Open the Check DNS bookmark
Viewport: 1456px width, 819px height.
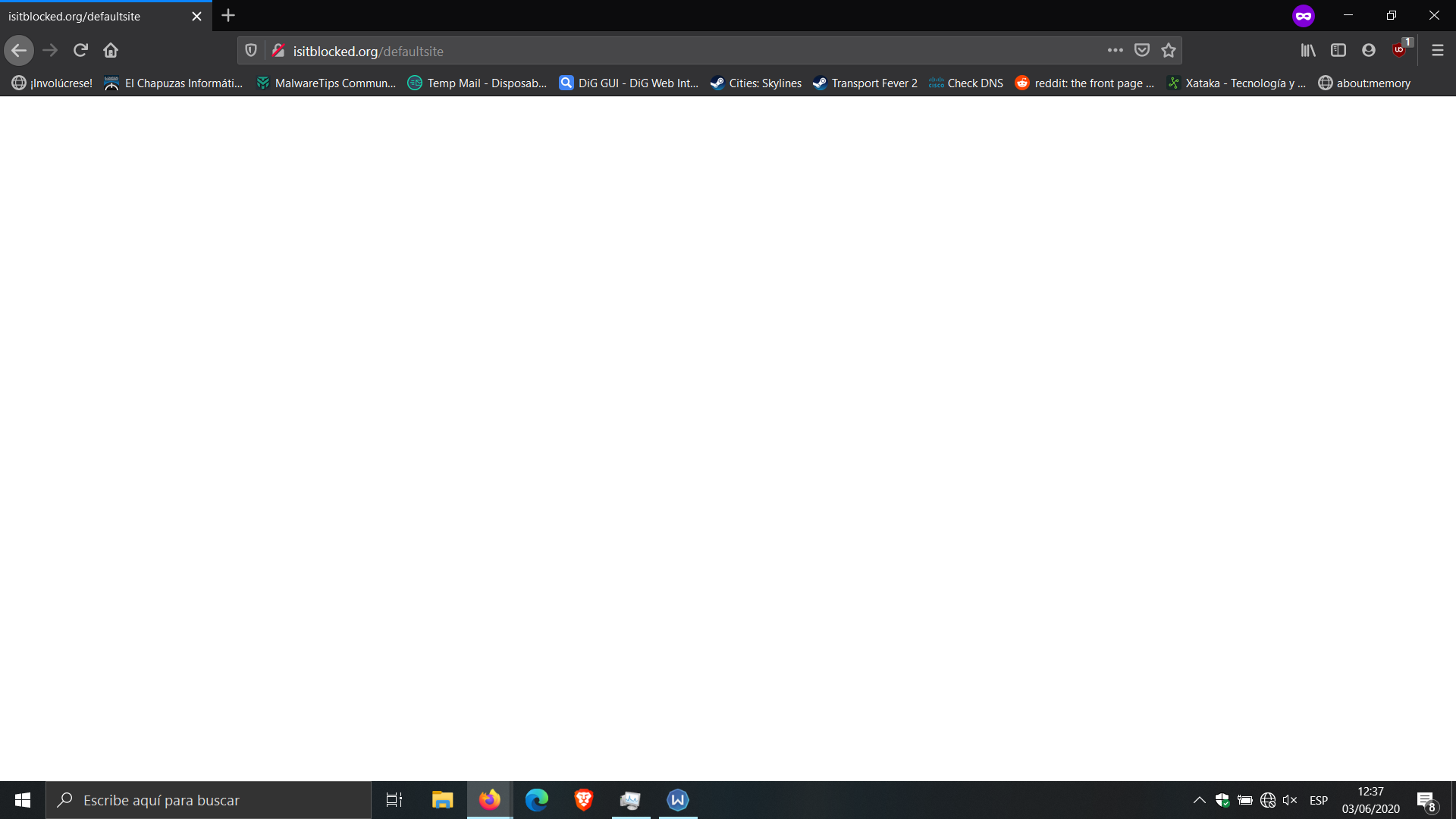click(966, 83)
